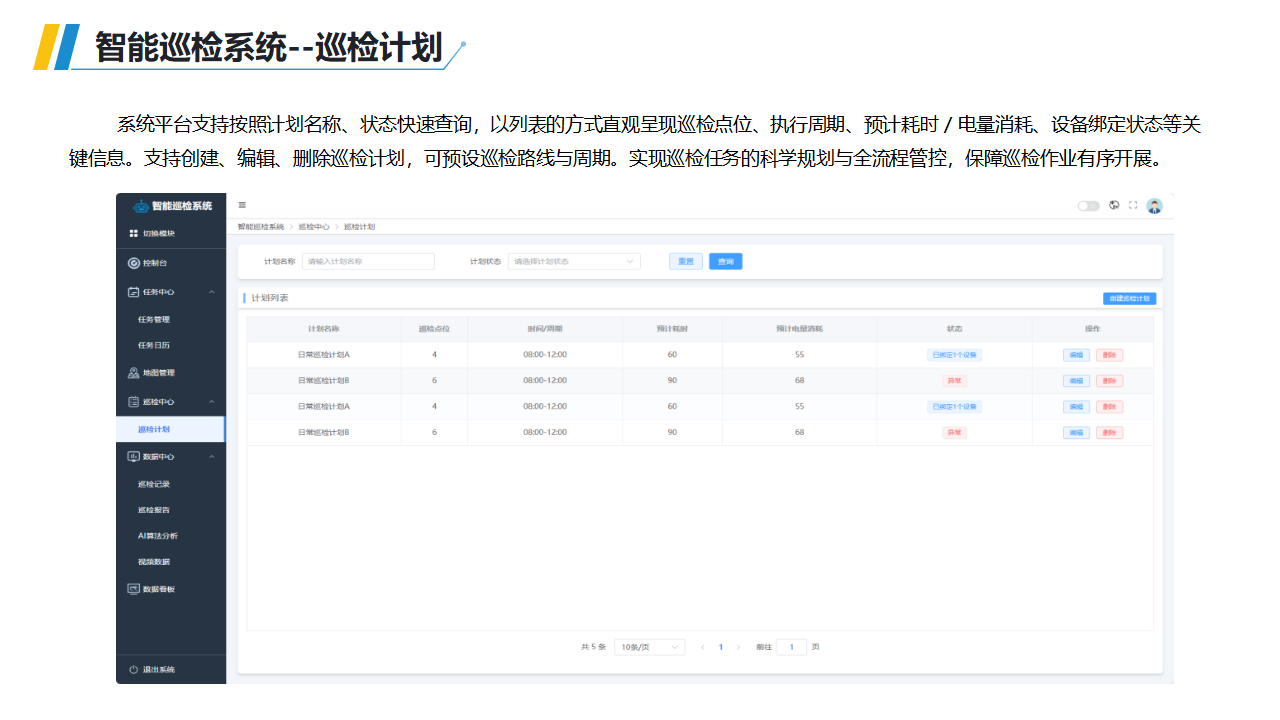The image size is (1280, 720).
Task: Click the fullscreen icon in header
Action: pos(1133,205)
